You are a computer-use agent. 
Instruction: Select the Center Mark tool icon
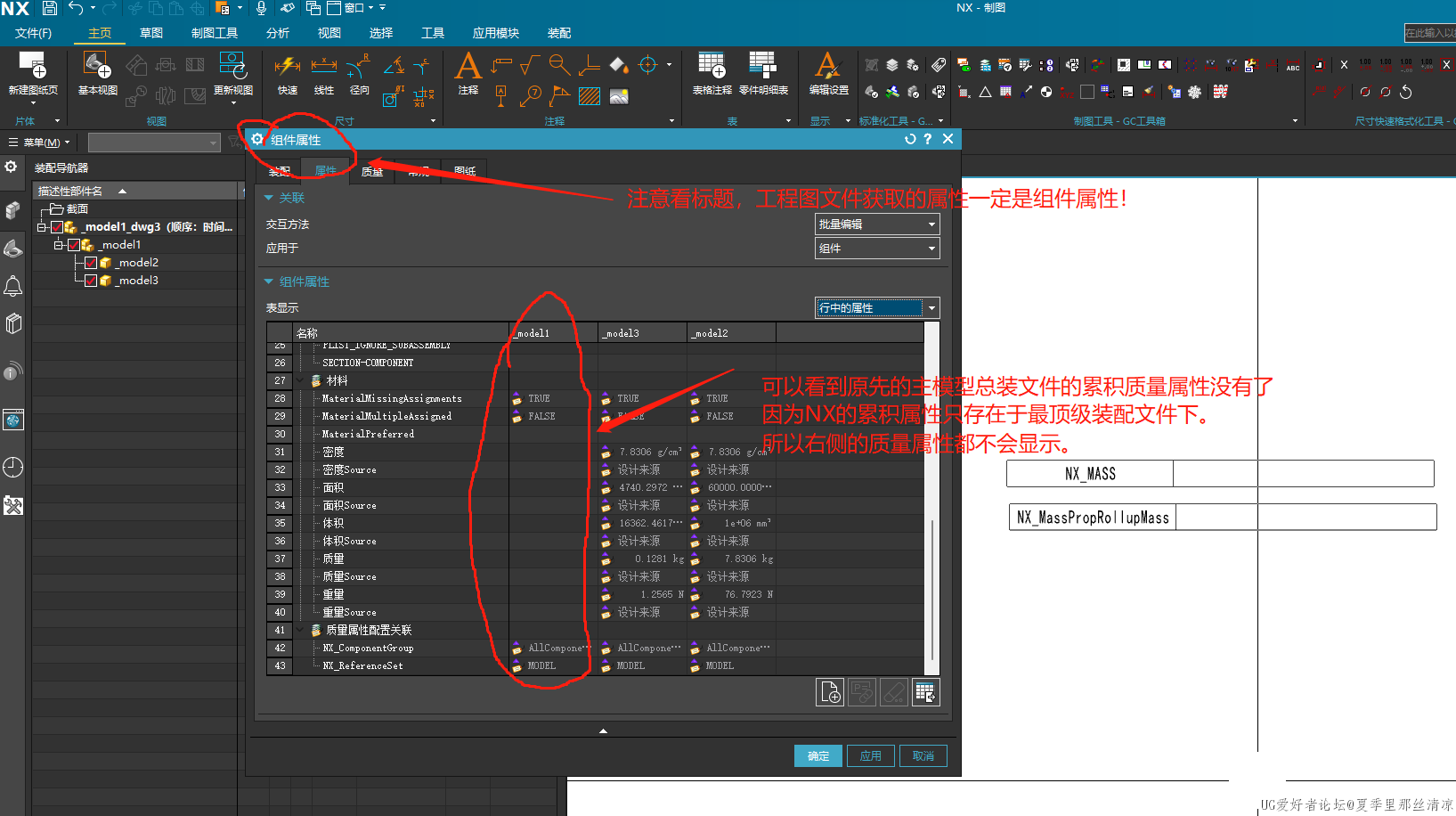(x=648, y=65)
